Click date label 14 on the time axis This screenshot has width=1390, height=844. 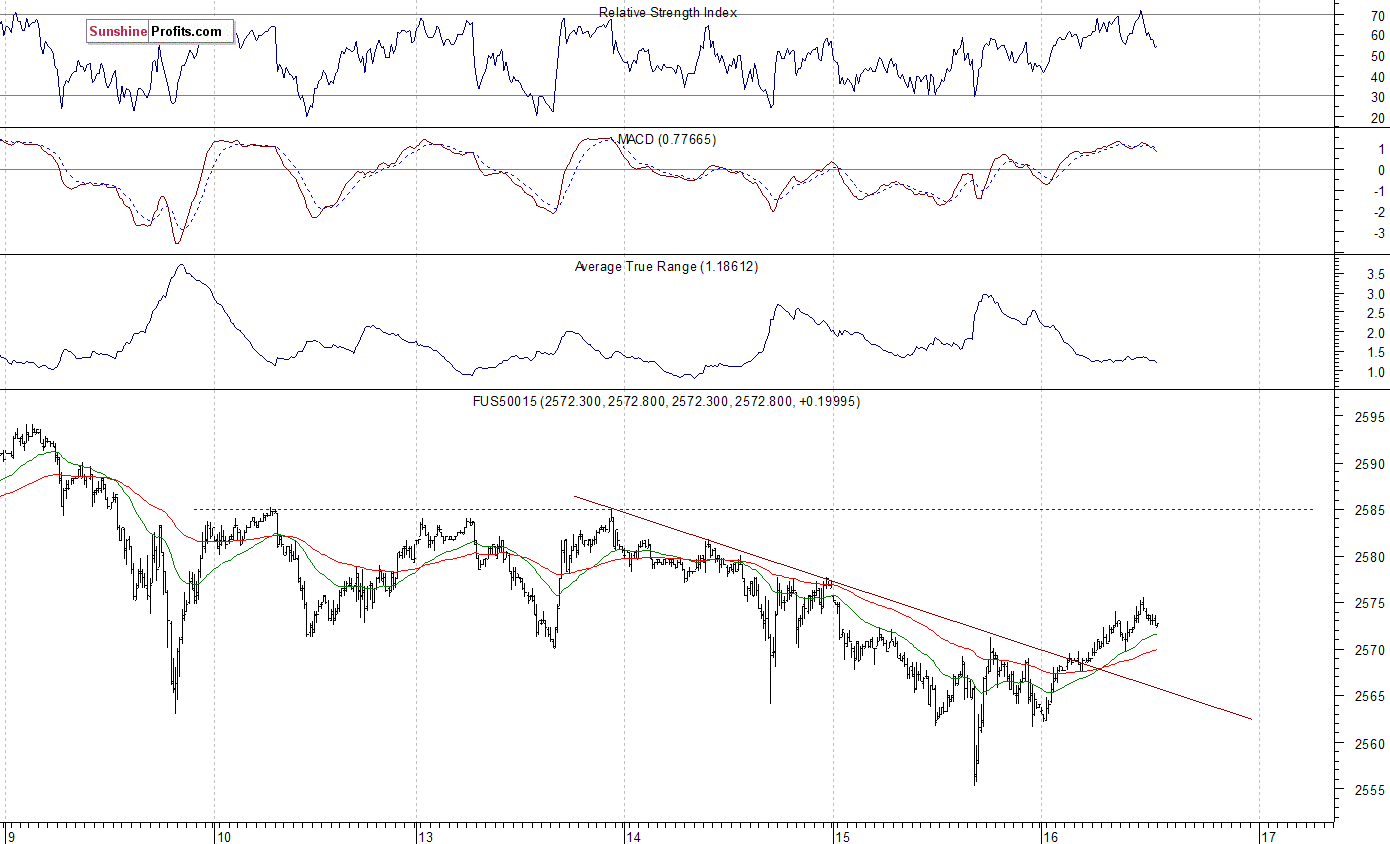click(x=634, y=835)
